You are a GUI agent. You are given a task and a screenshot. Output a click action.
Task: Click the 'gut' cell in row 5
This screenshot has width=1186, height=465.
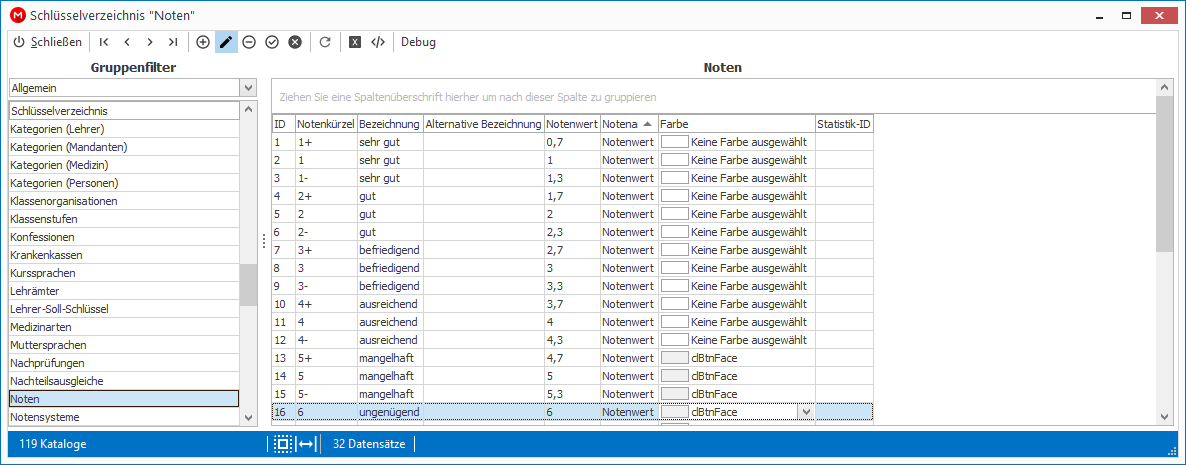click(390, 214)
